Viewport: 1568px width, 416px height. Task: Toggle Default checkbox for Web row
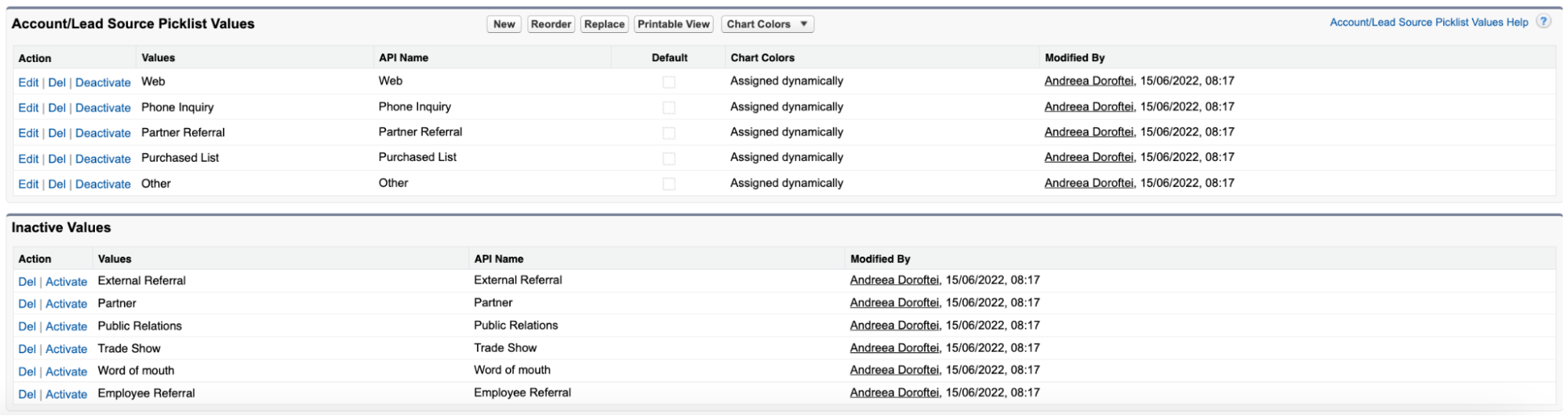pyautogui.click(x=669, y=82)
